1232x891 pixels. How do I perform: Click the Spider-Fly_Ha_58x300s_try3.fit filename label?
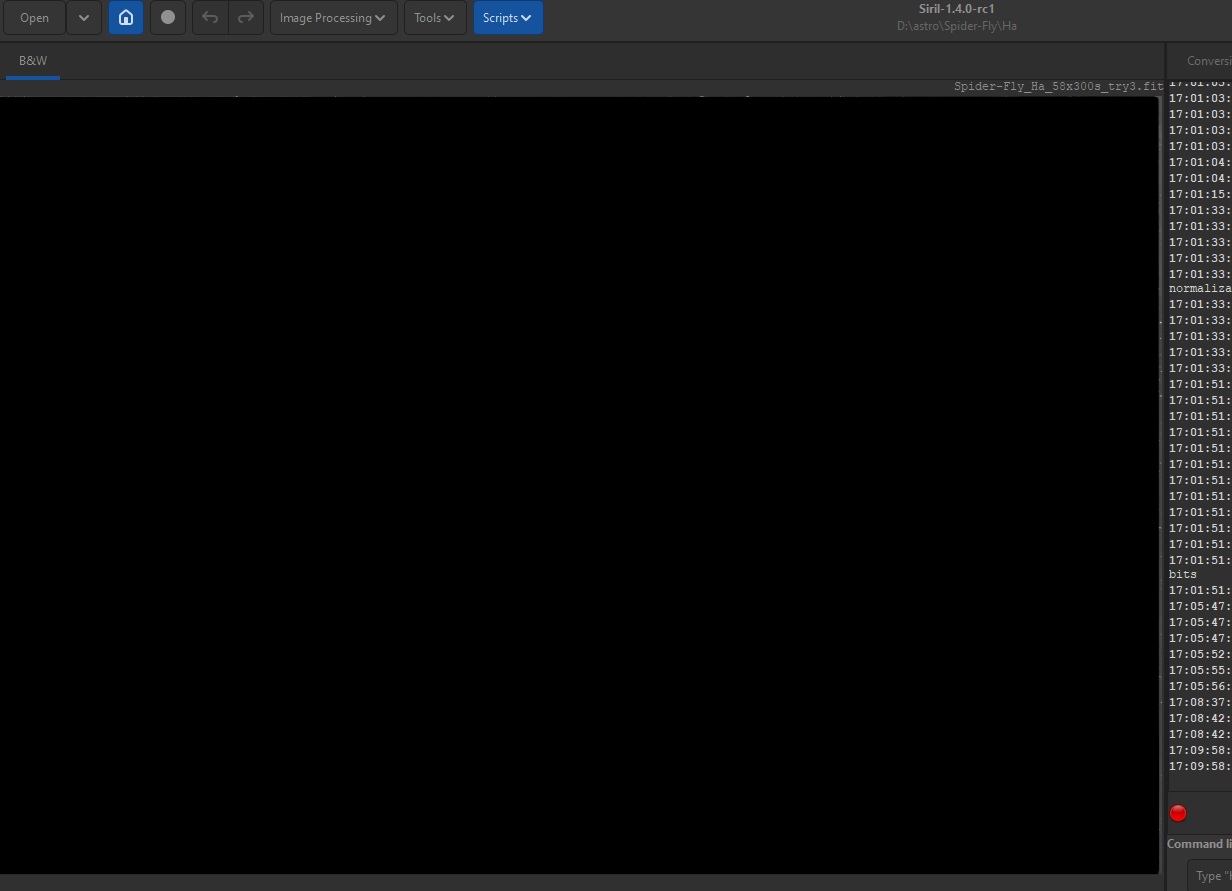tap(1058, 87)
